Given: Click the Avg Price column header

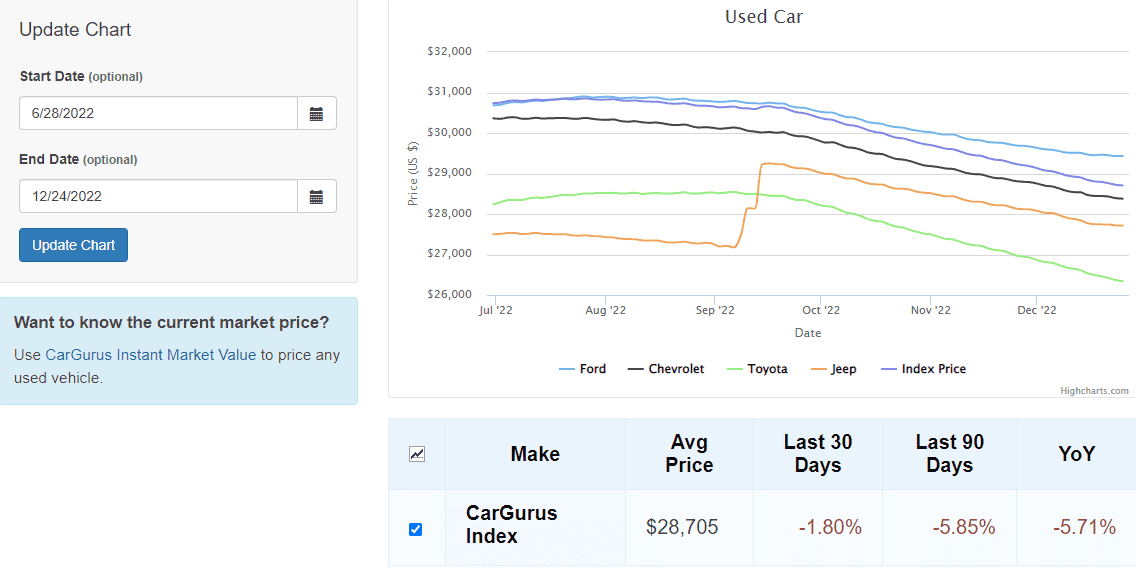Looking at the screenshot, I should click(689, 454).
